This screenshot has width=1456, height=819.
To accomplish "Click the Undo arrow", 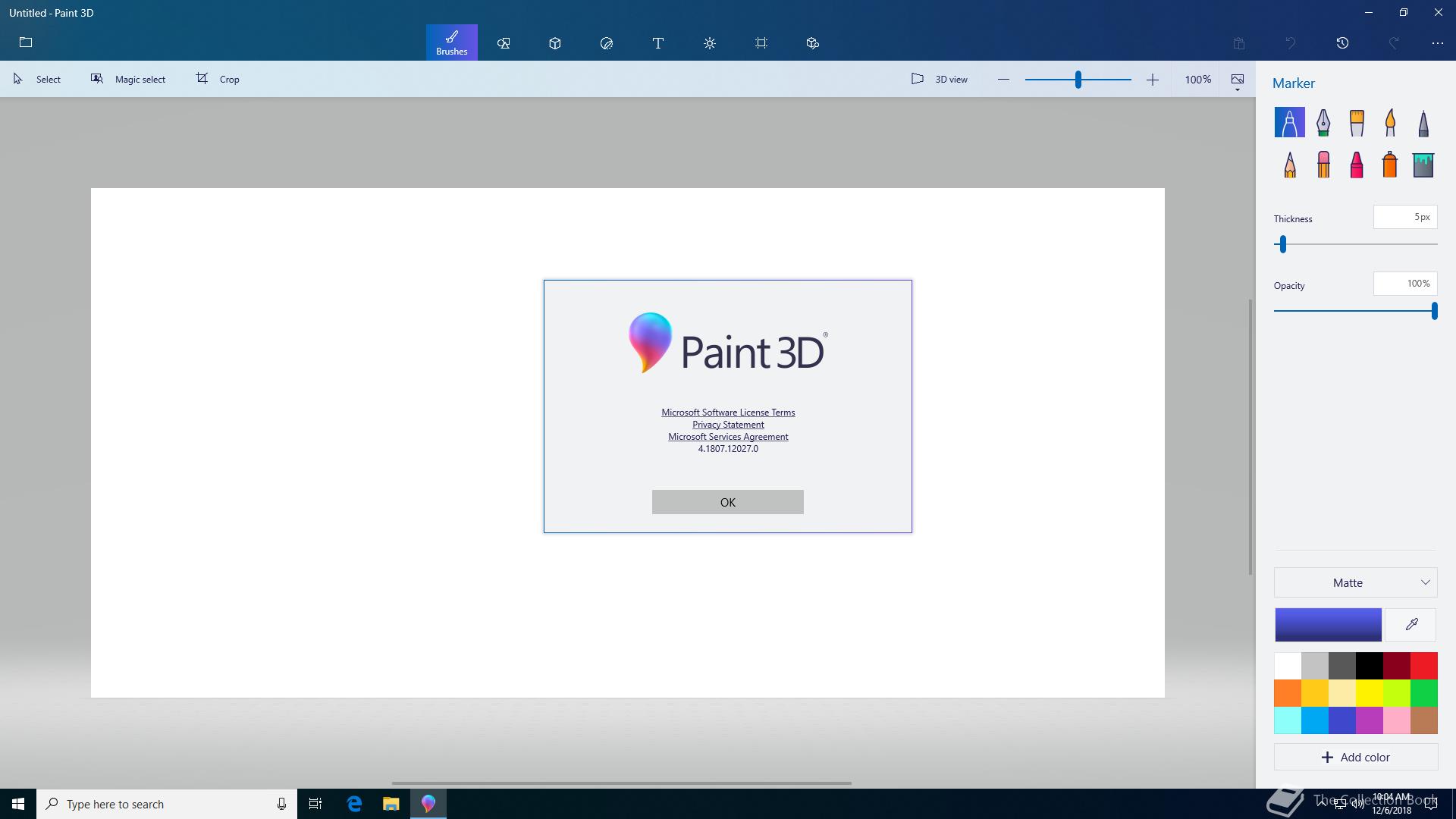I will click(x=1291, y=43).
